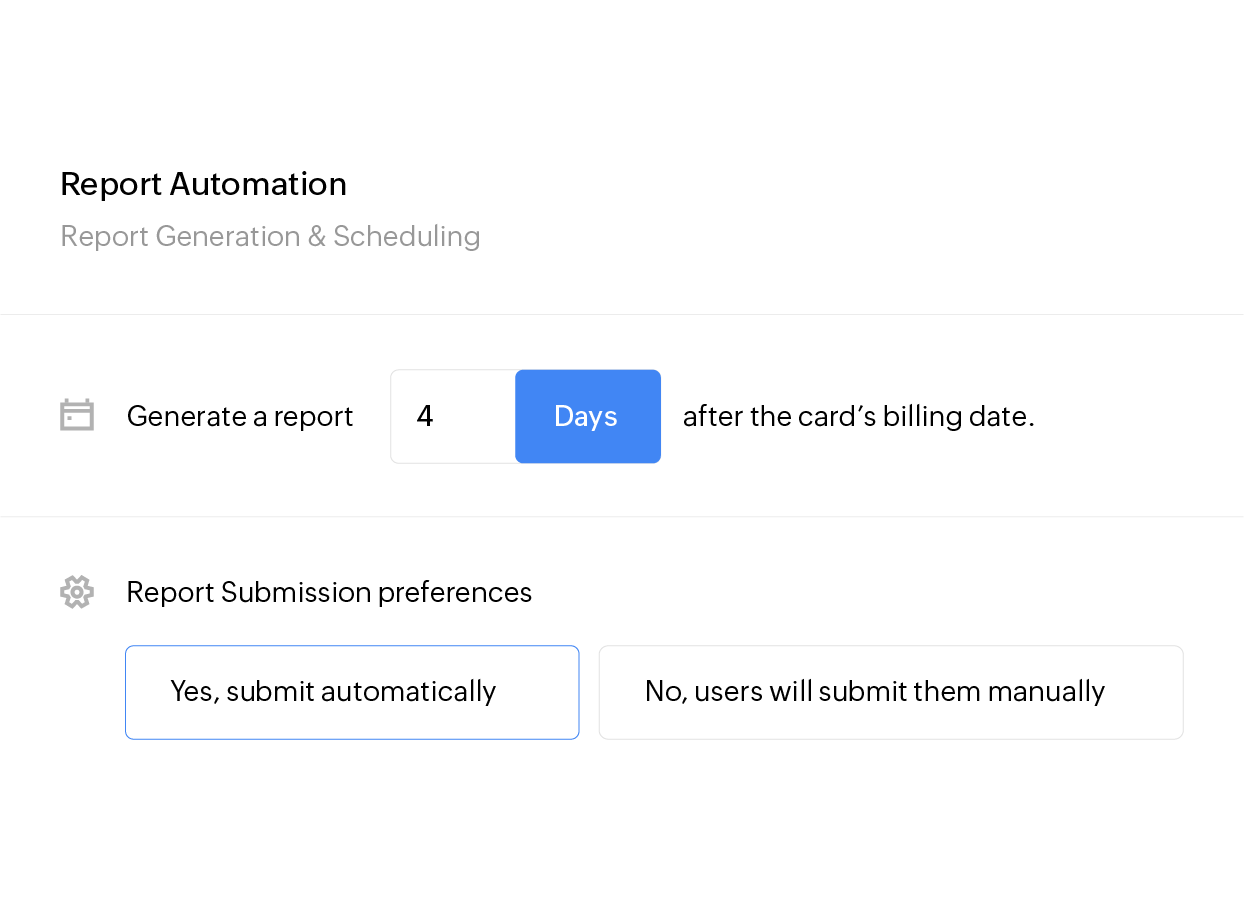Select the Yes, submit automatically option
The height and width of the screenshot is (917, 1244).
[352, 692]
